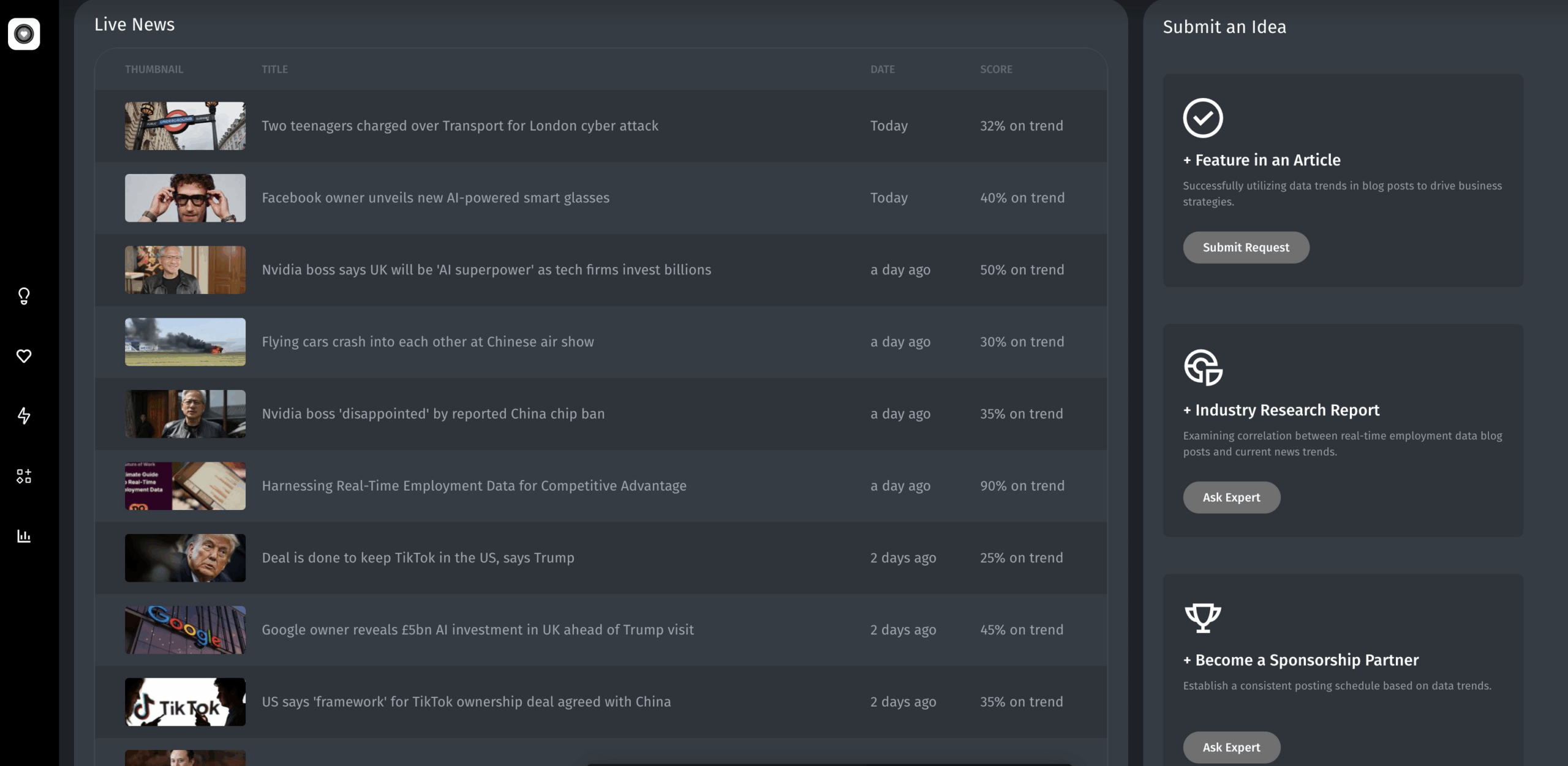The height and width of the screenshot is (766, 1568).
Task: Open the TikTok logo thumbnail
Action: [185, 702]
